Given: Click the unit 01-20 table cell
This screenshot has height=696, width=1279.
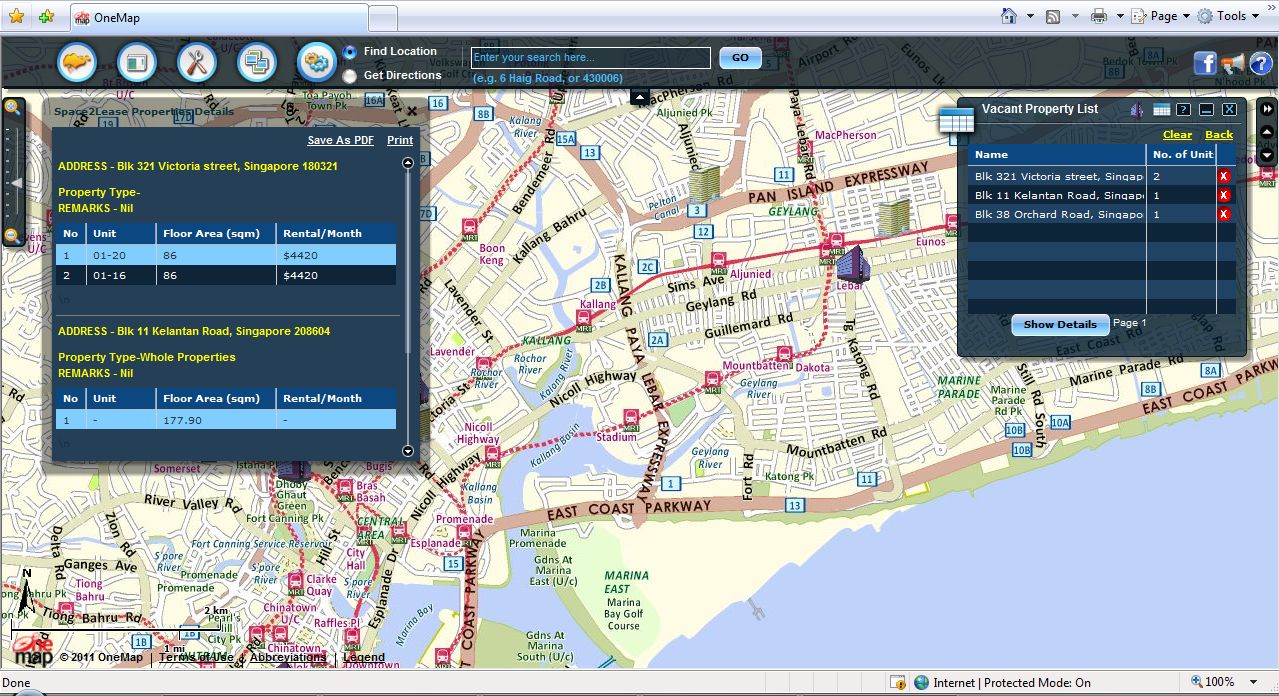Looking at the screenshot, I should (x=120, y=256).
